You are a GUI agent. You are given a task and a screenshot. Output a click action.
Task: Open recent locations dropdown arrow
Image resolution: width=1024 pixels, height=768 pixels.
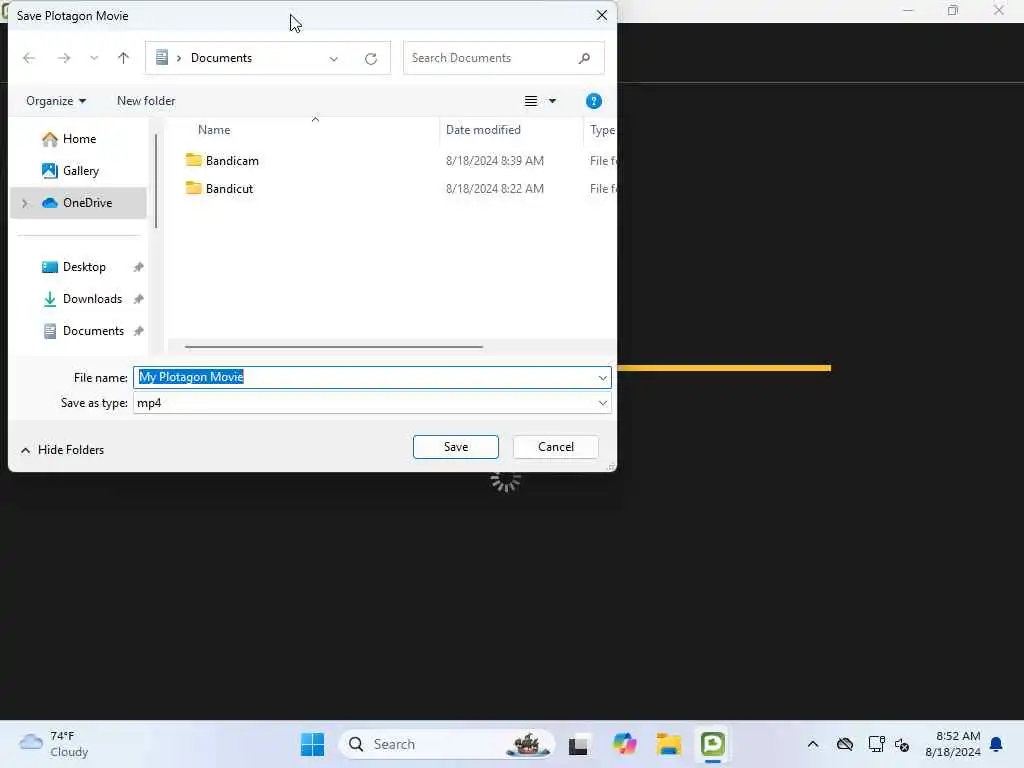click(x=94, y=58)
